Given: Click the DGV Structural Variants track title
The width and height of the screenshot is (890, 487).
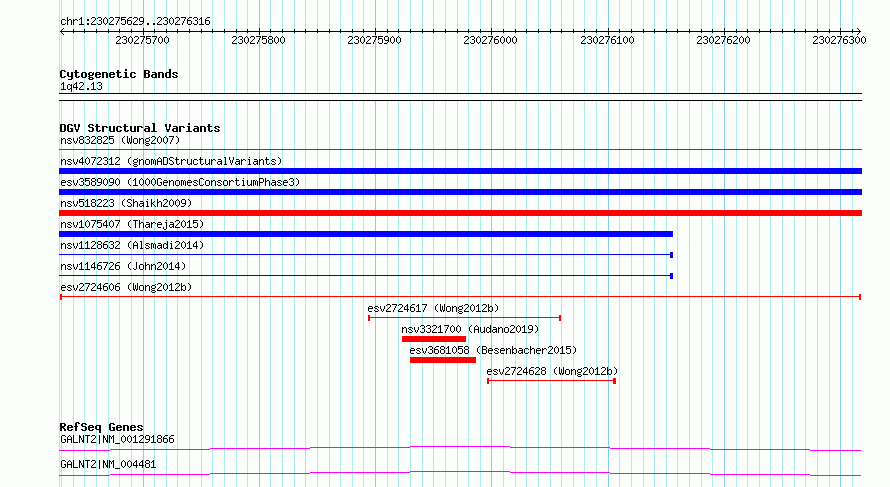Looking at the screenshot, I should (140, 128).
